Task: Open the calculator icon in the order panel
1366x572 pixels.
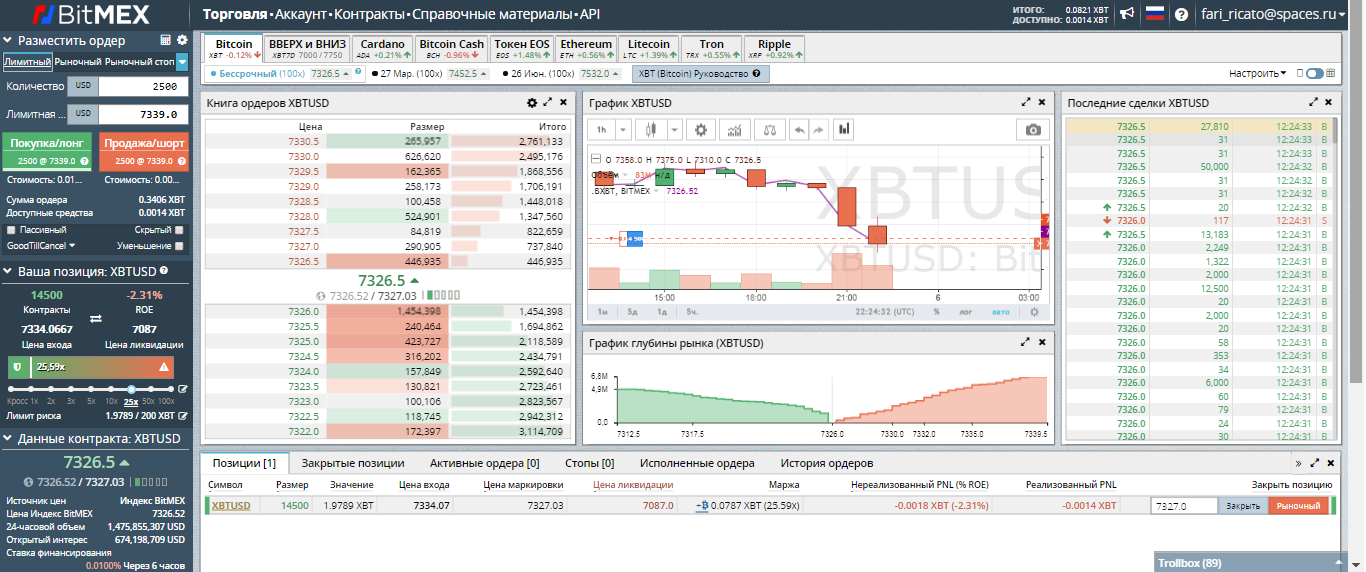Action: pyautogui.click(x=166, y=41)
